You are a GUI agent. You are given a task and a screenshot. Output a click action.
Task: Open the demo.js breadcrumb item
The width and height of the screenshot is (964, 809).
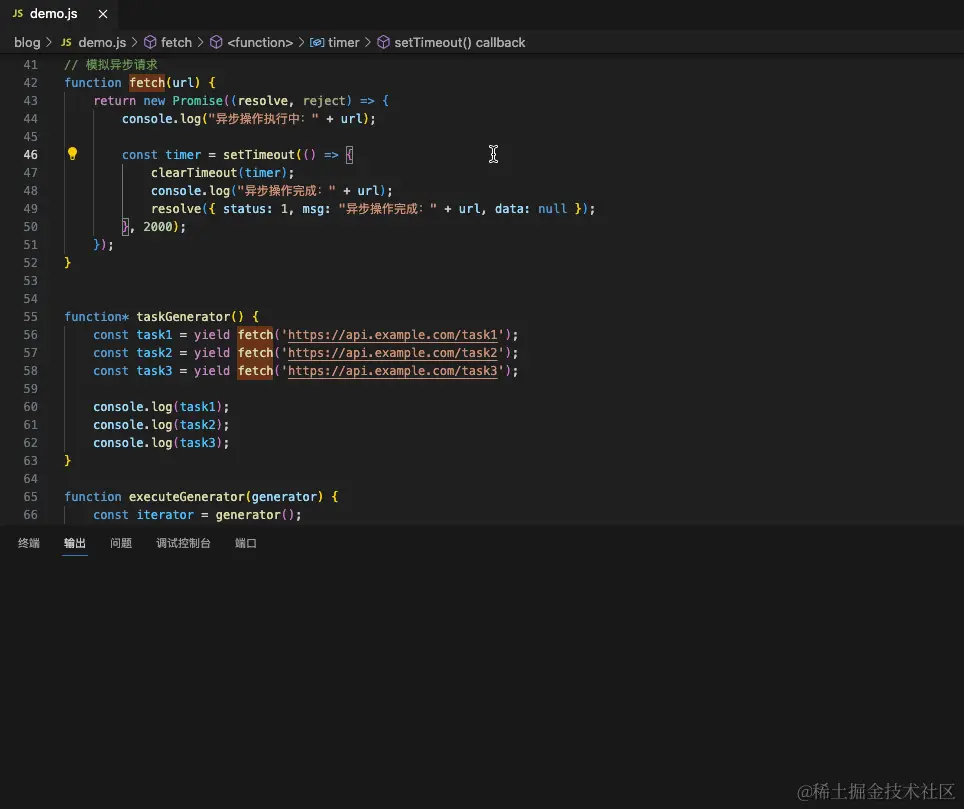(x=102, y=42)
